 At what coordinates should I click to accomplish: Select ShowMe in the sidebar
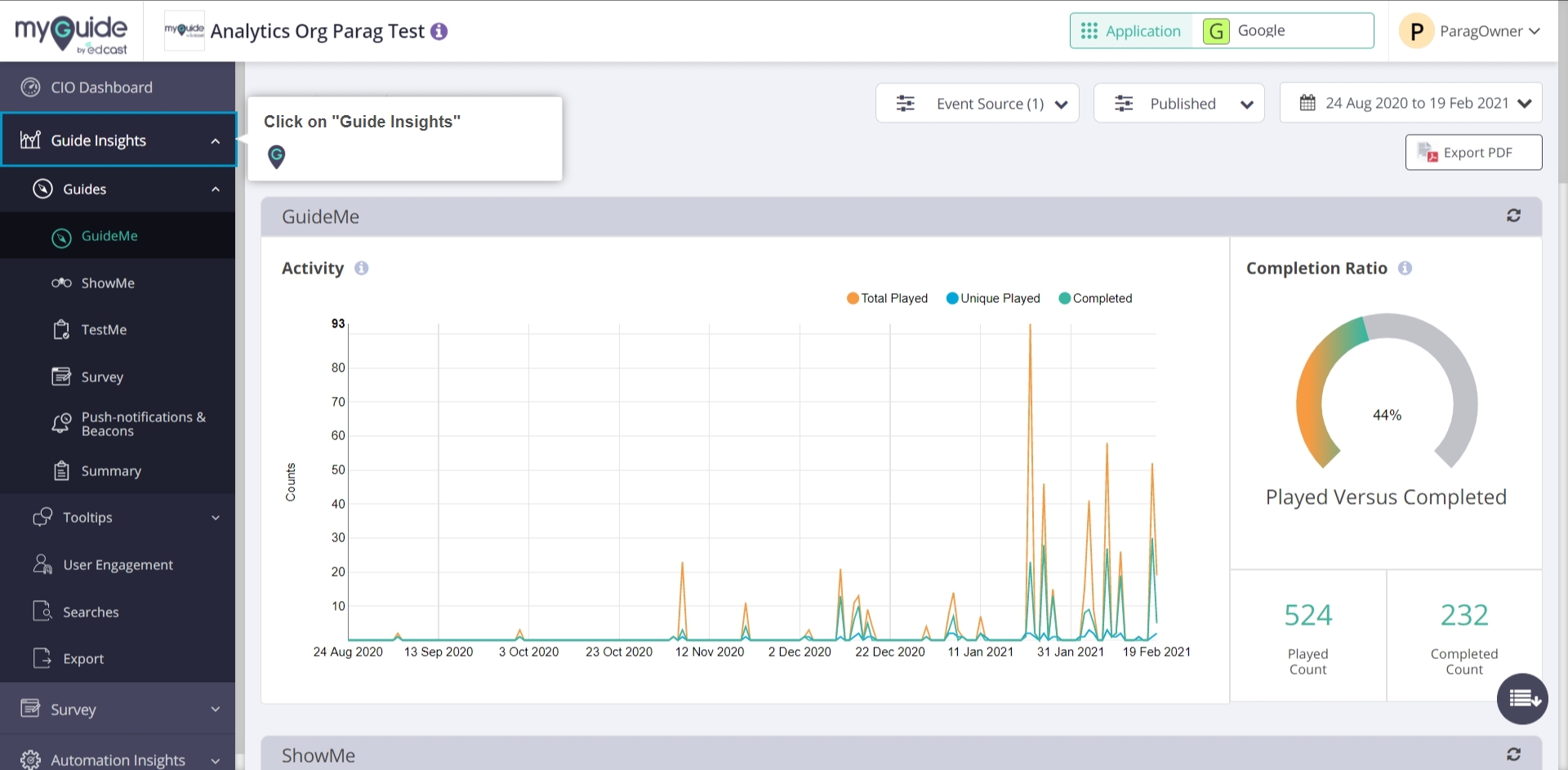click(118, 283)
